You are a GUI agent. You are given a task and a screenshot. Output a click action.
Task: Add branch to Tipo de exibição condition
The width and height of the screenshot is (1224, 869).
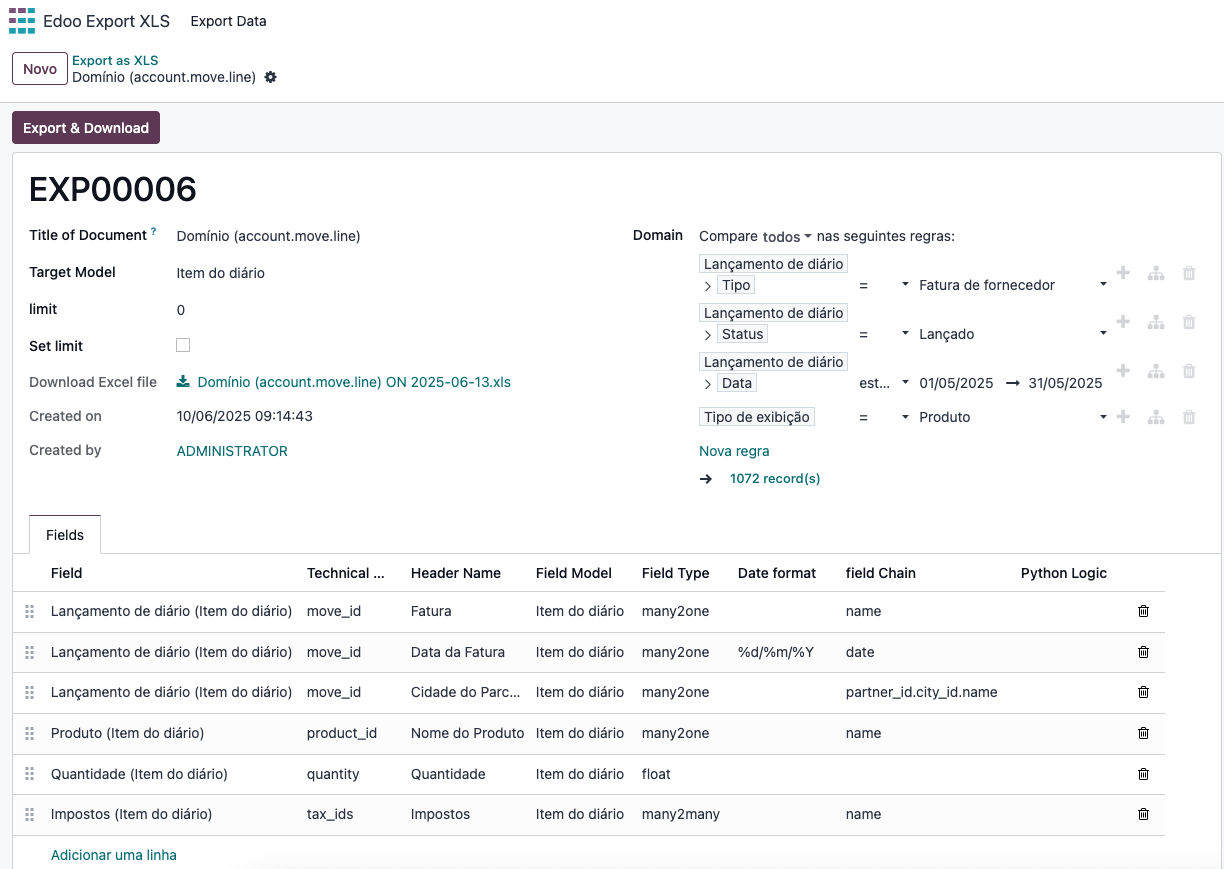click(1156, 416)
